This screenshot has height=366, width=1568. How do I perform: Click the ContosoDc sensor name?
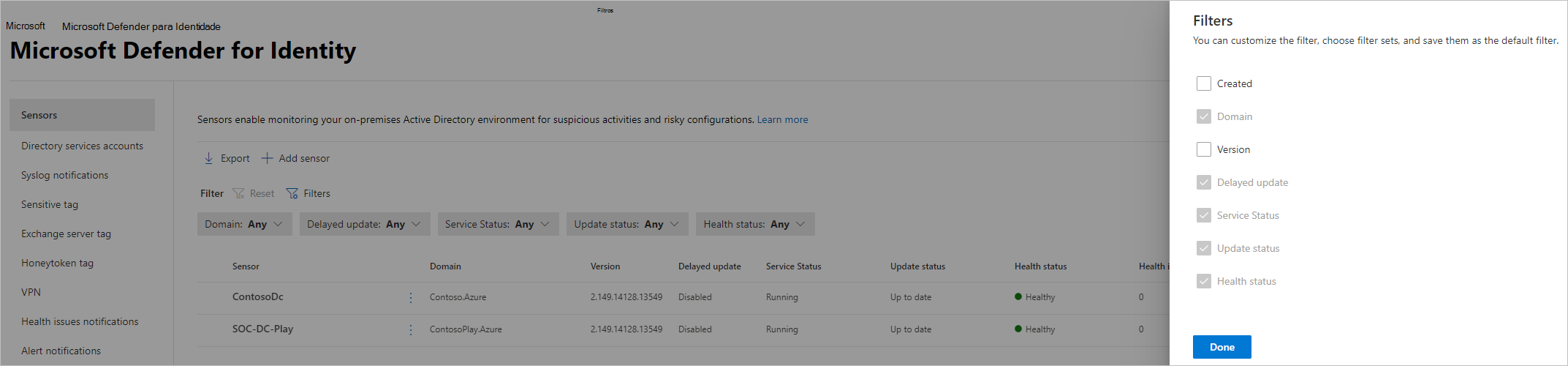click(257, 296)
